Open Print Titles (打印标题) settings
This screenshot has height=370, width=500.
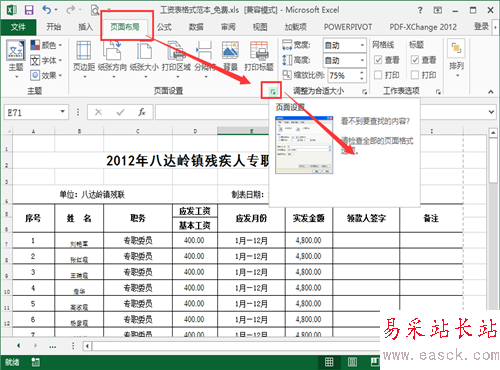point(259,56)
